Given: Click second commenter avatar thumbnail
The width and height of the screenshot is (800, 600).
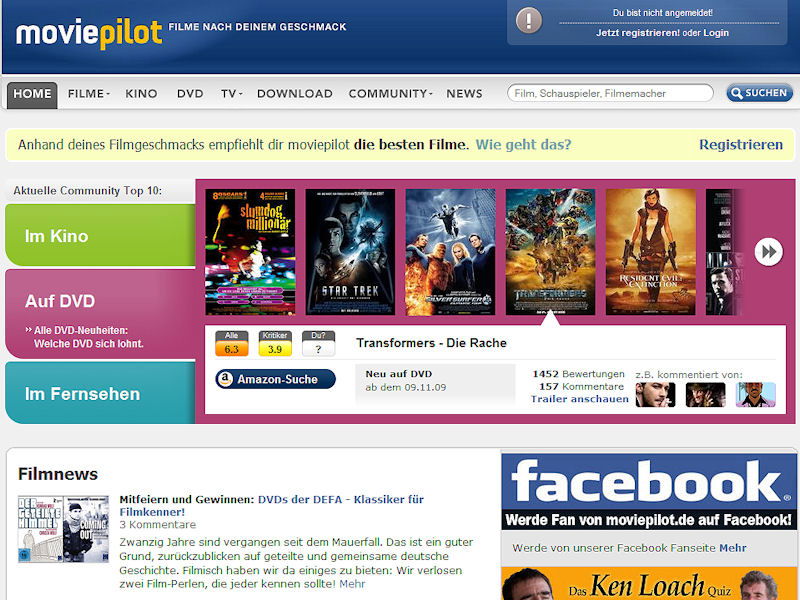Looking at the screenshot, I should (x=705, y=395).
